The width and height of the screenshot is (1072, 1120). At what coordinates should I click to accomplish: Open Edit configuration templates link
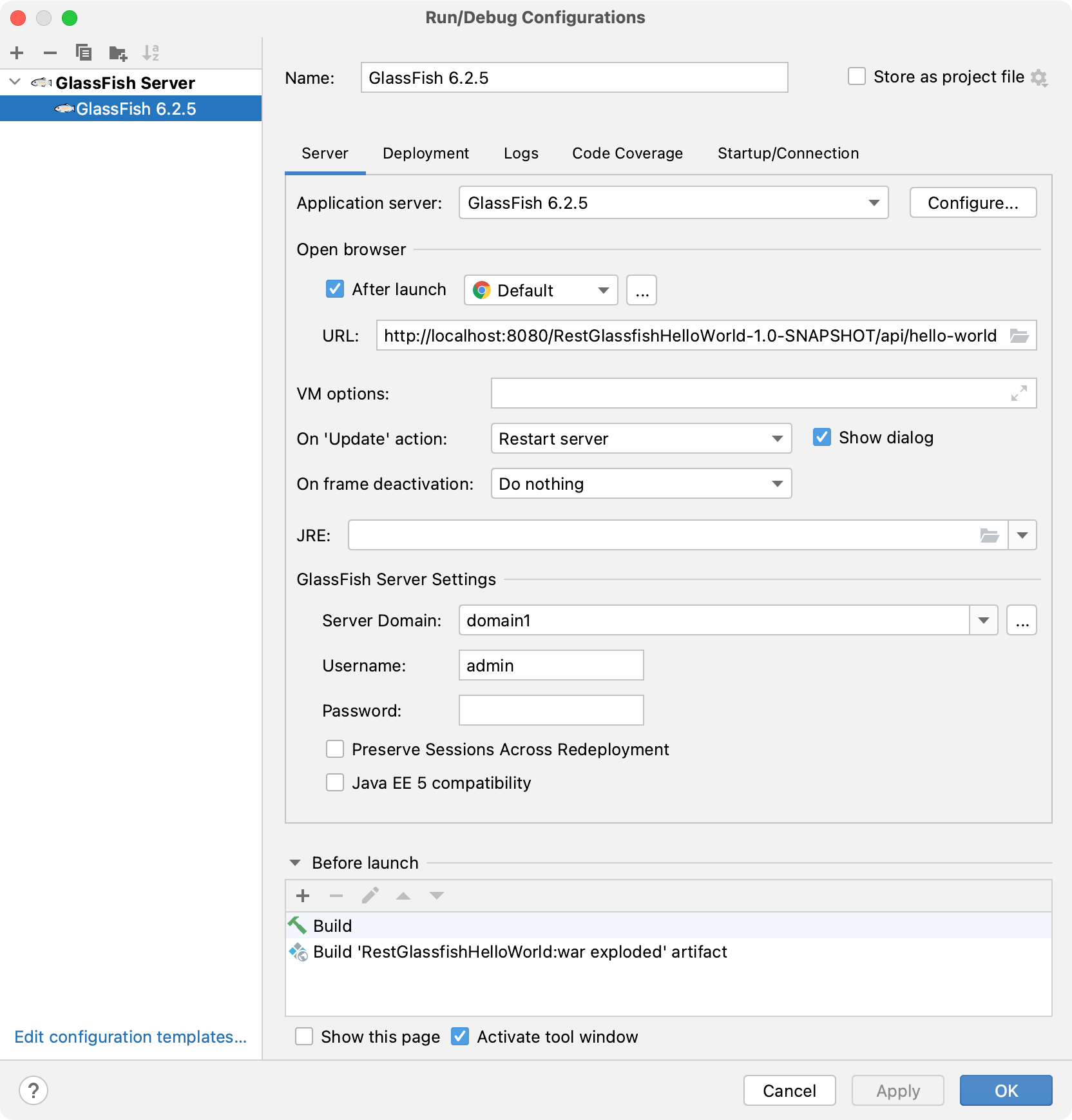click(131, 1036)
